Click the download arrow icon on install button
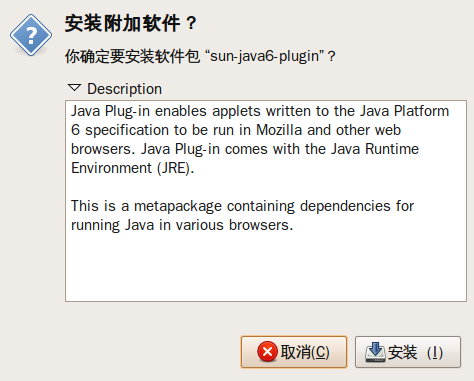 coord(375,352)
